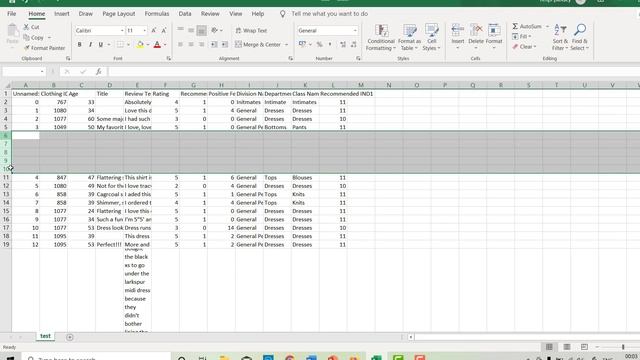Select Format Painter
640x360 pixels.
point(44,48)
